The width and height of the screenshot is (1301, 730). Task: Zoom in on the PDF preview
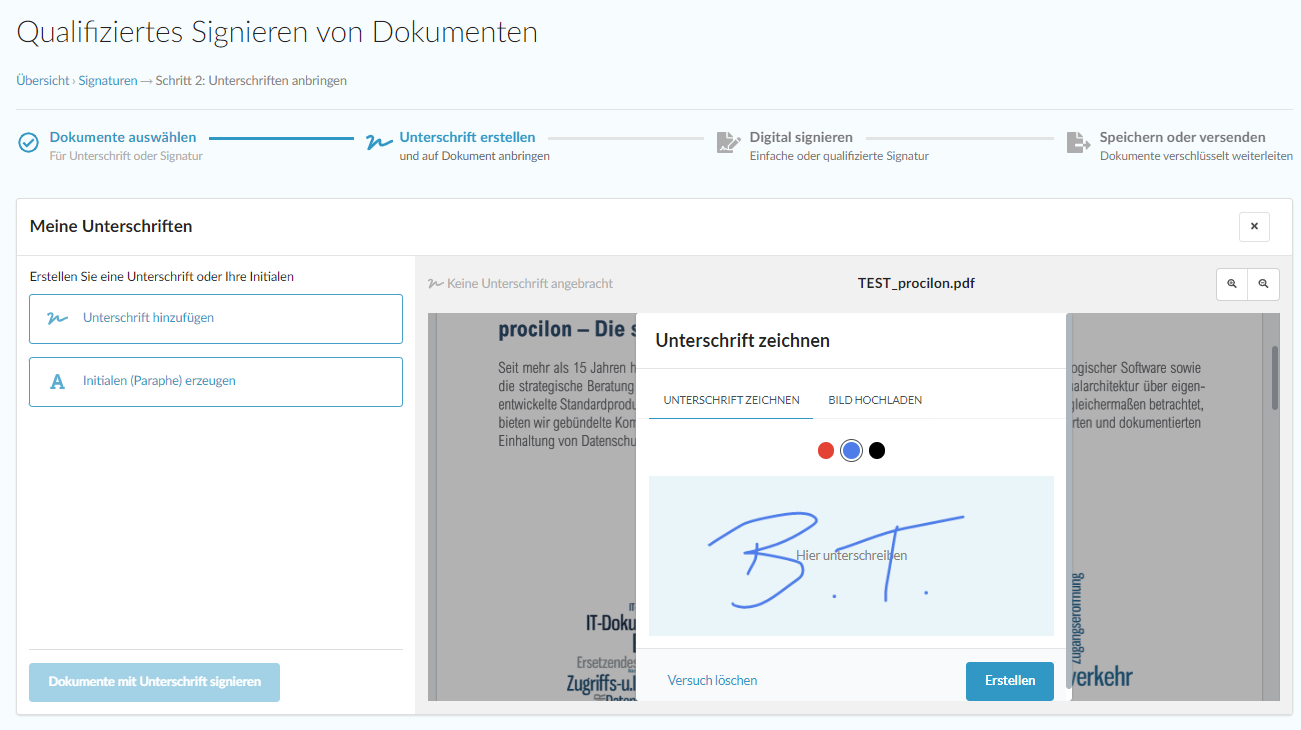point(1232,284)
